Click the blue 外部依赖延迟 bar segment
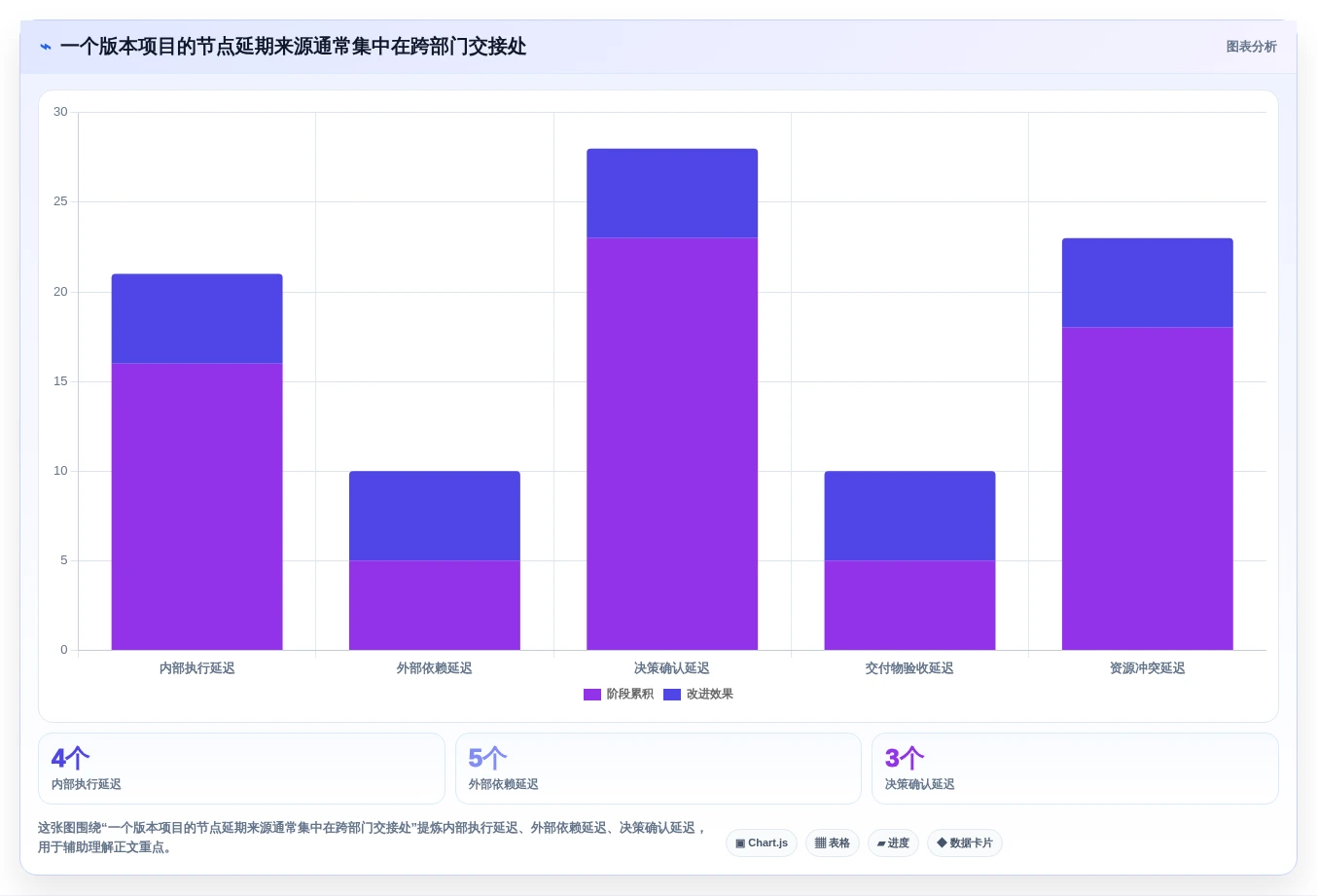Viewport: 1317px width, 896px height. (435, 517)
